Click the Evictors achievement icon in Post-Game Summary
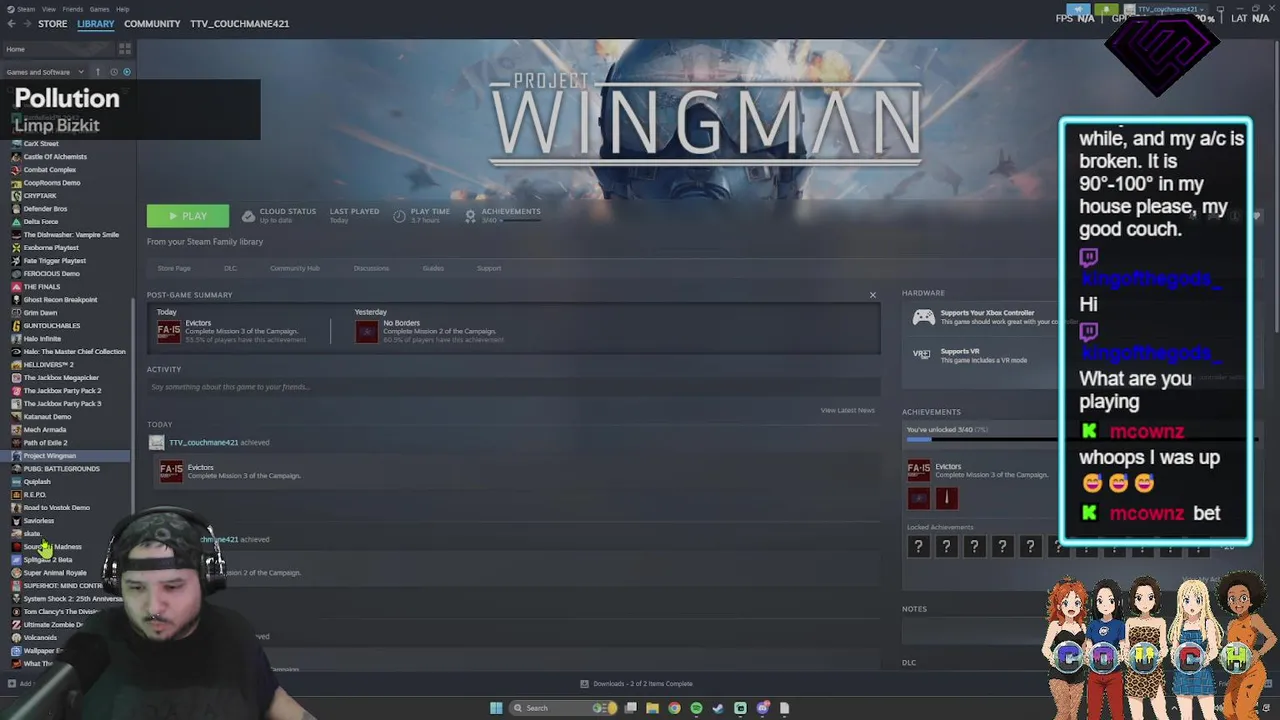 click(x=169, y=331)
